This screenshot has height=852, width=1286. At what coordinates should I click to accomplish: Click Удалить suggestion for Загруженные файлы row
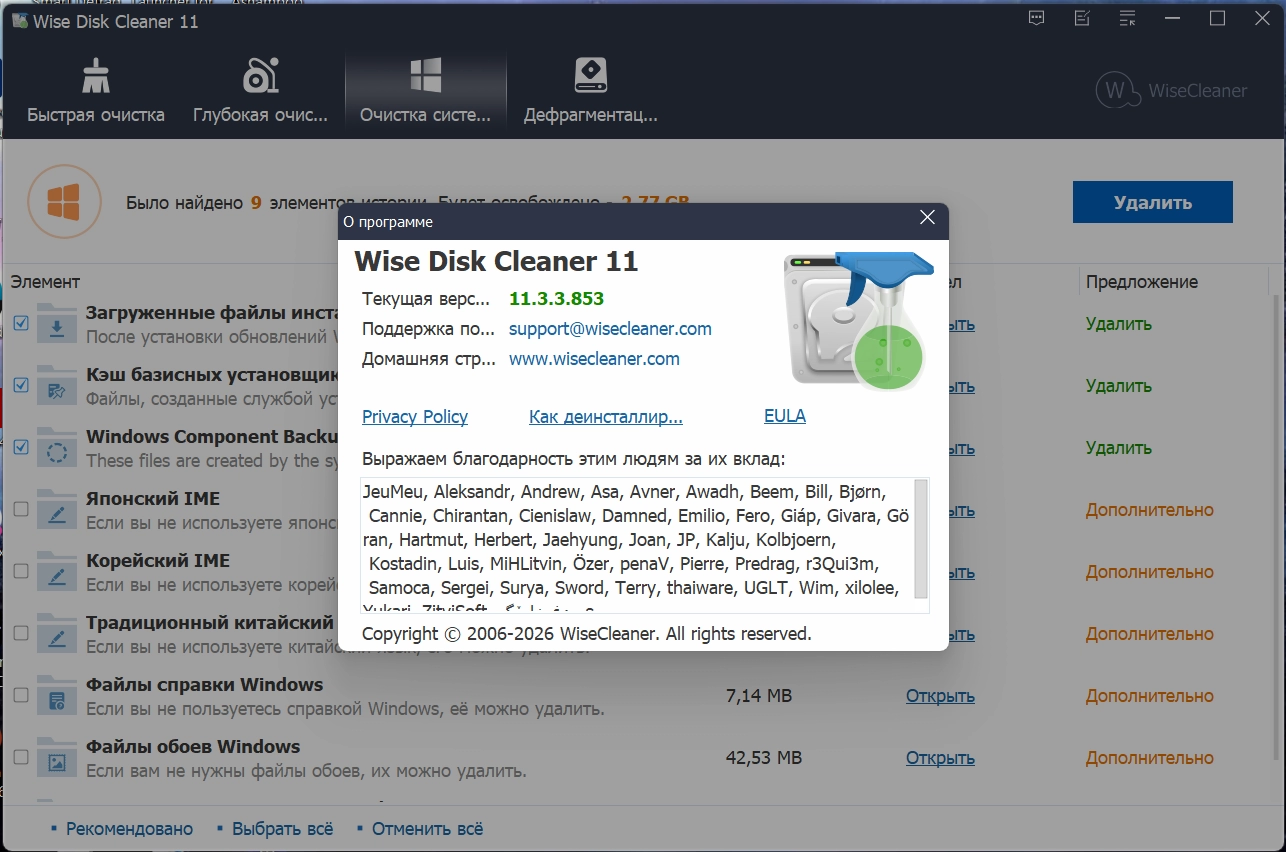click(x=1119, y=324)
